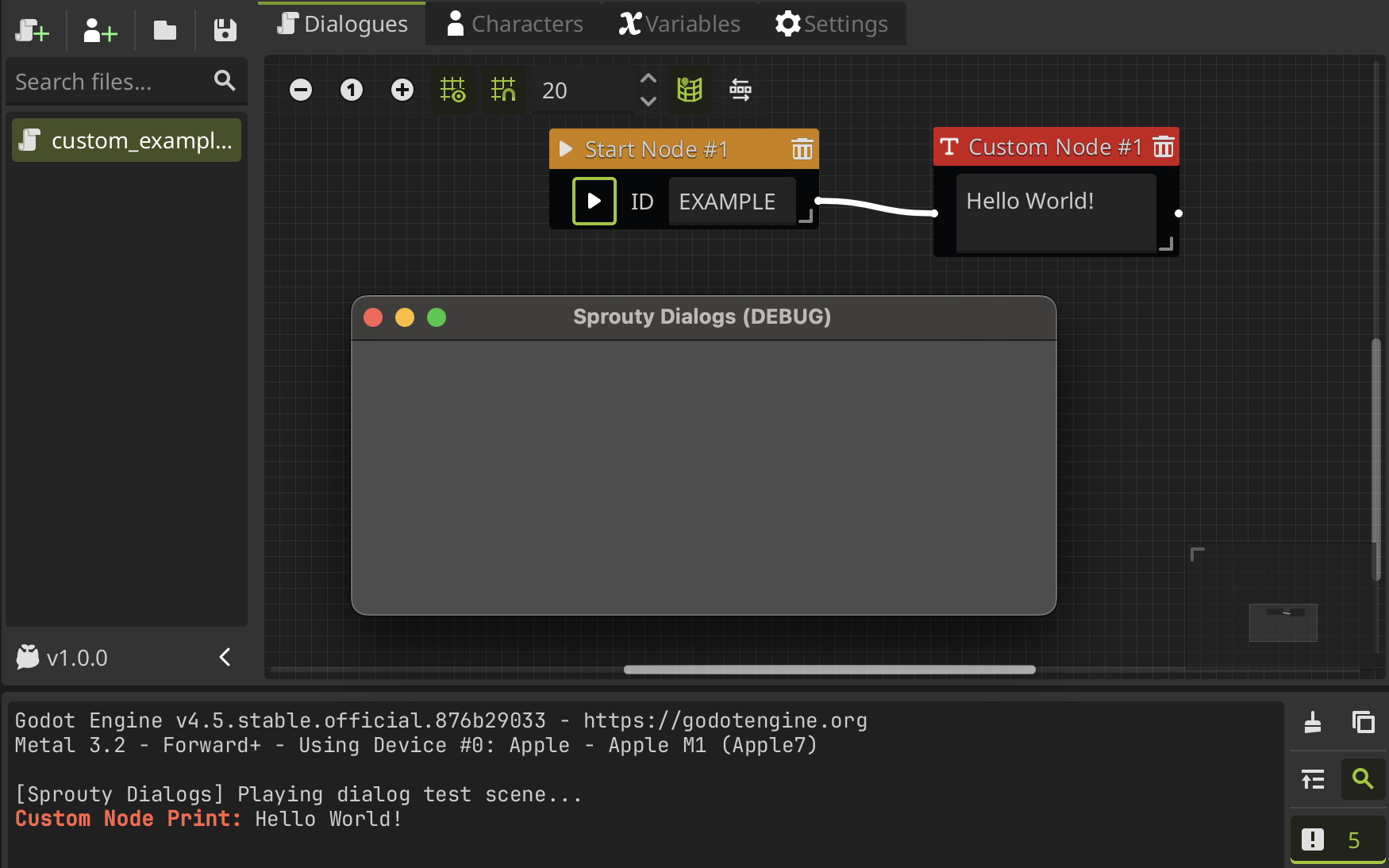Open a dialogue file from disk
This screenshot has height=868, width=1389.
click(x=165, y=30)
